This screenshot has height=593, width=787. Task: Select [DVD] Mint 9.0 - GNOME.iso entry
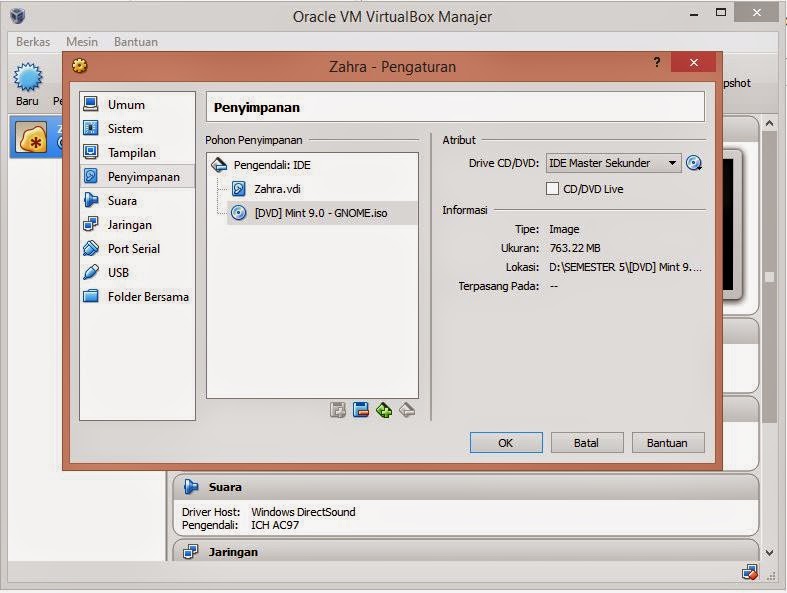pos(321,213)
